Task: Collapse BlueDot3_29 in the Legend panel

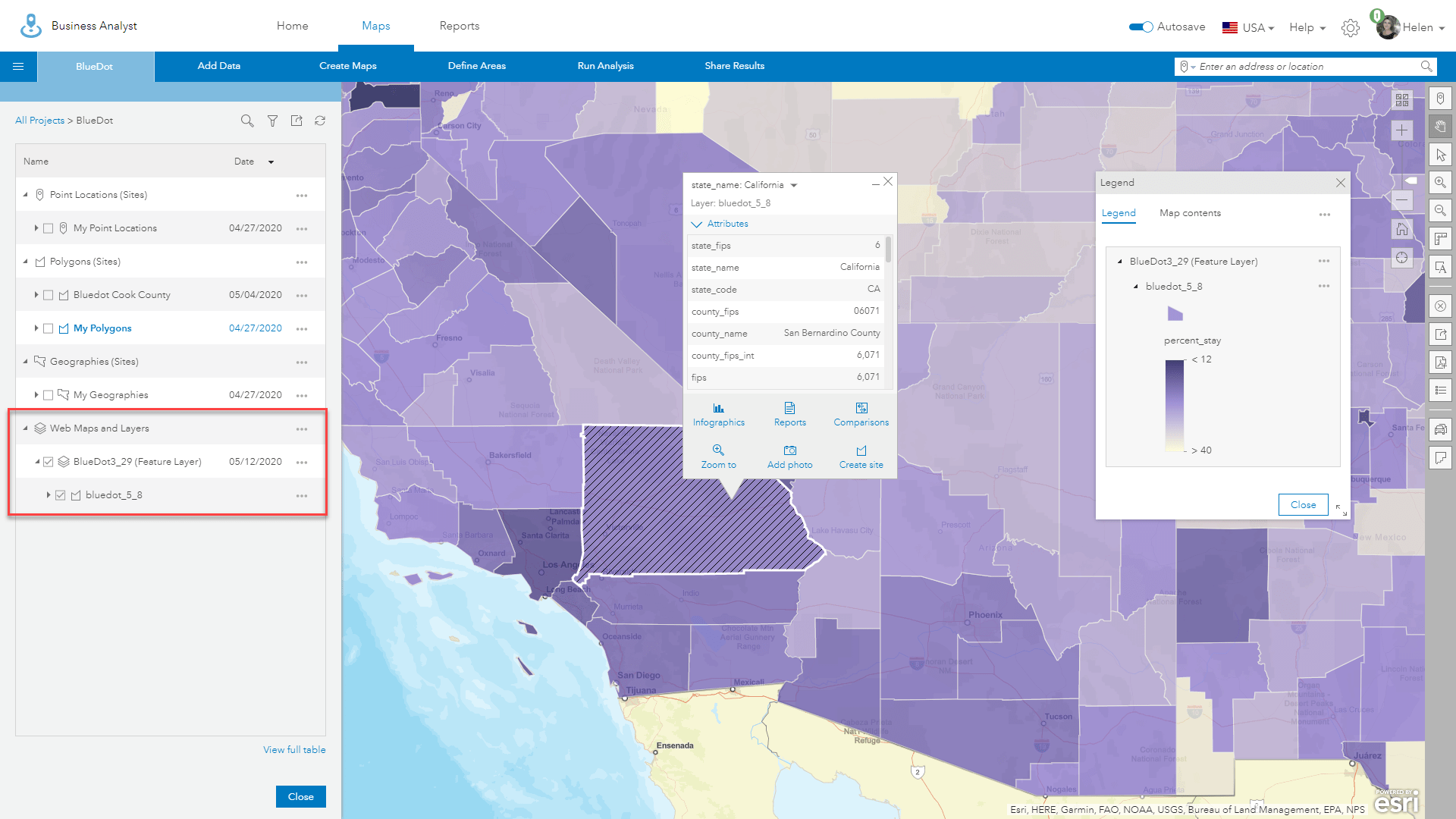Action: coord(1120,262)
